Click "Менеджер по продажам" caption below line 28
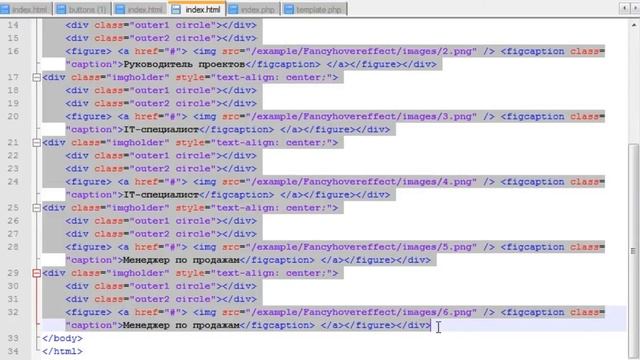The width and height of the screenshot is (640, 360). 181,260
